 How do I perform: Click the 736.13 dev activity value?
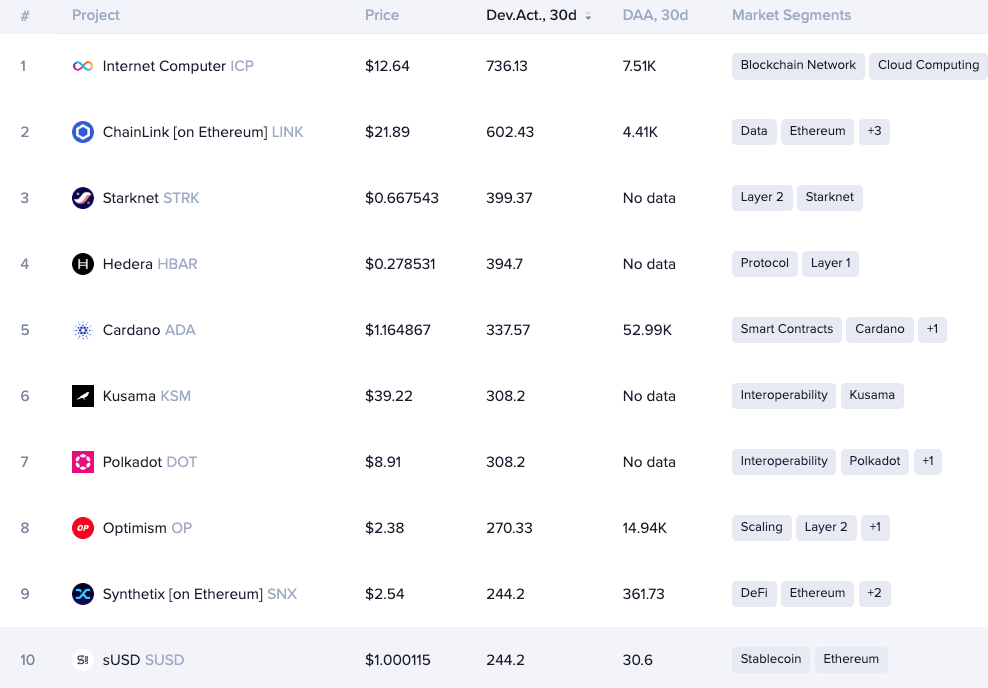(x=507, y=66)
